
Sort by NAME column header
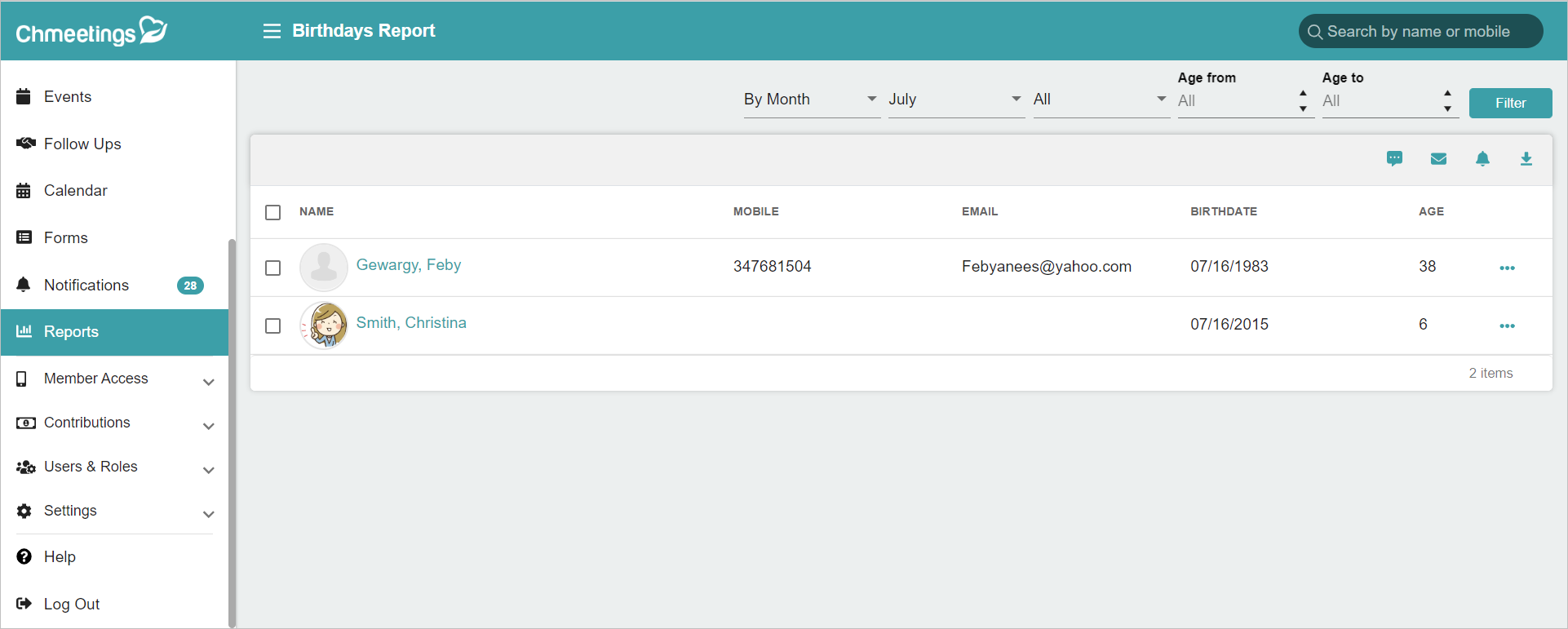(x=317, y=211)
